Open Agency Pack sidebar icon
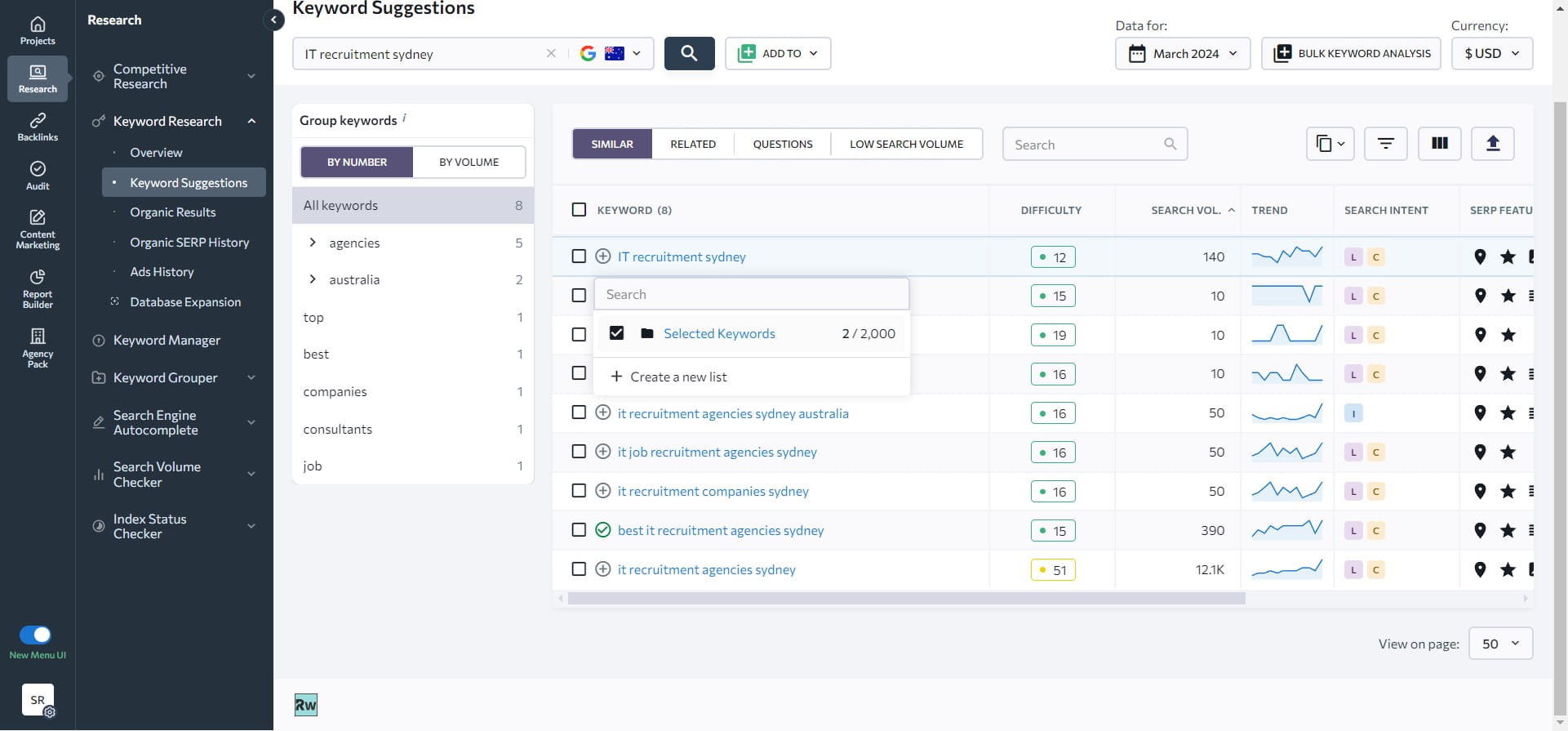This screenshot has width=1568, height=731. 38,348
